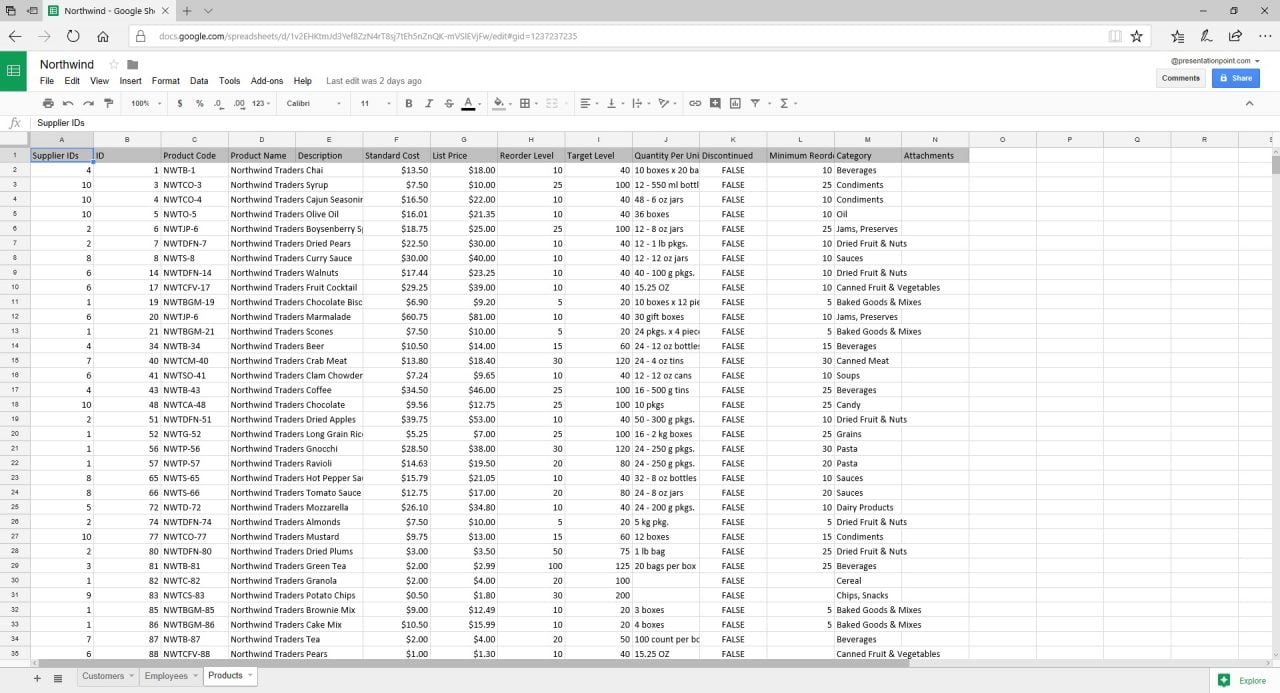This screenshot has width=1280, height=693.
Task: Open the zoom level dropdown
Action: [x=143, y=103]
